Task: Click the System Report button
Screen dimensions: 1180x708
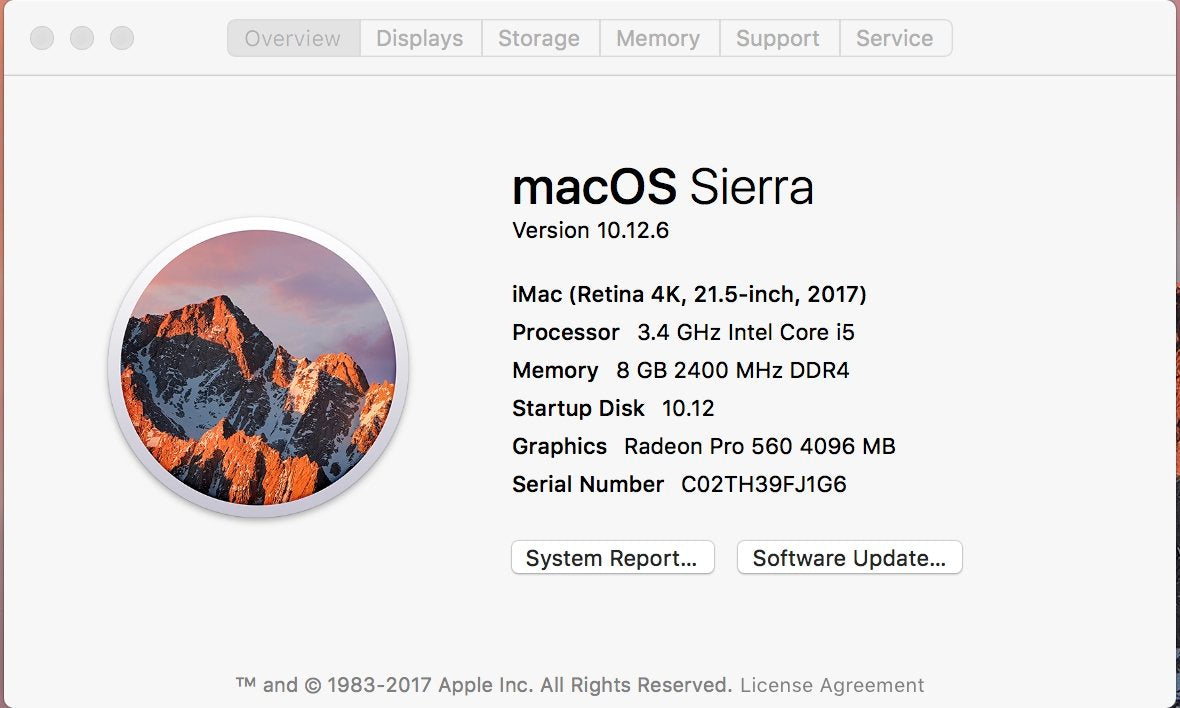Action: [612, 558]
